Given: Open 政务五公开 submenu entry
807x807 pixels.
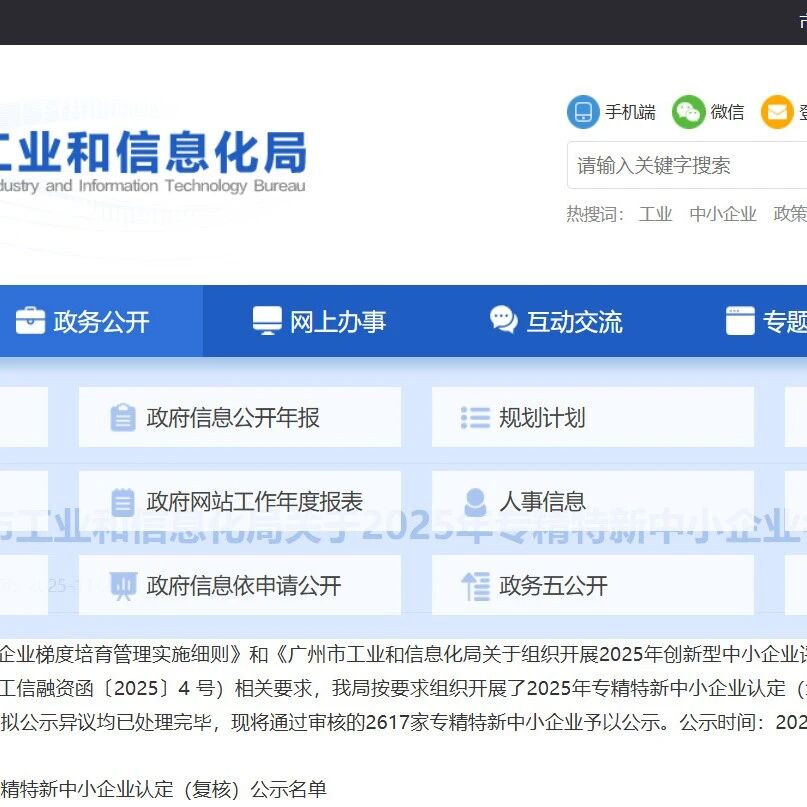Looking at the screenshot, I should pyautogui.click(x=593, y=585).
